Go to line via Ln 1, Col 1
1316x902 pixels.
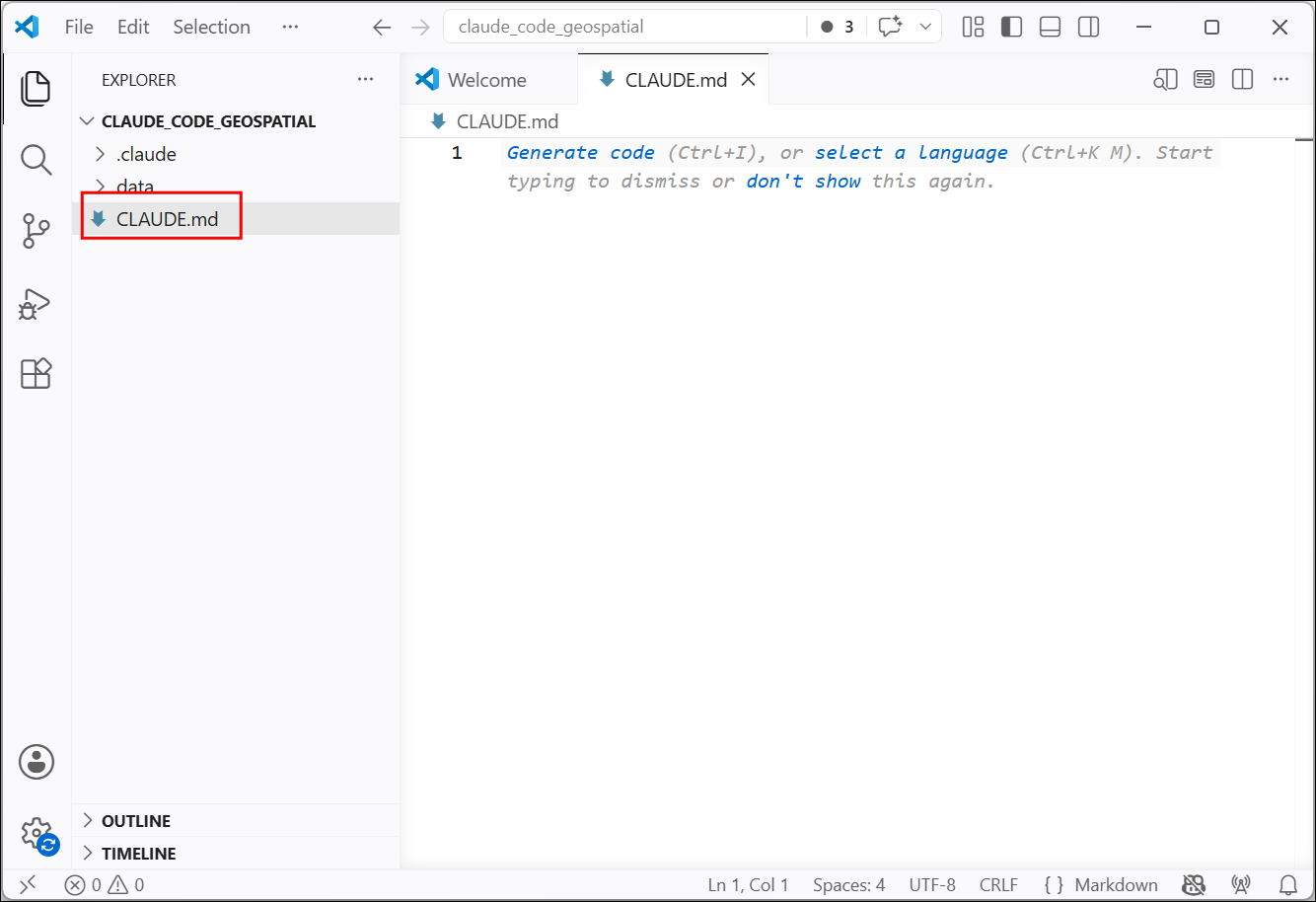tap(748, 885)
